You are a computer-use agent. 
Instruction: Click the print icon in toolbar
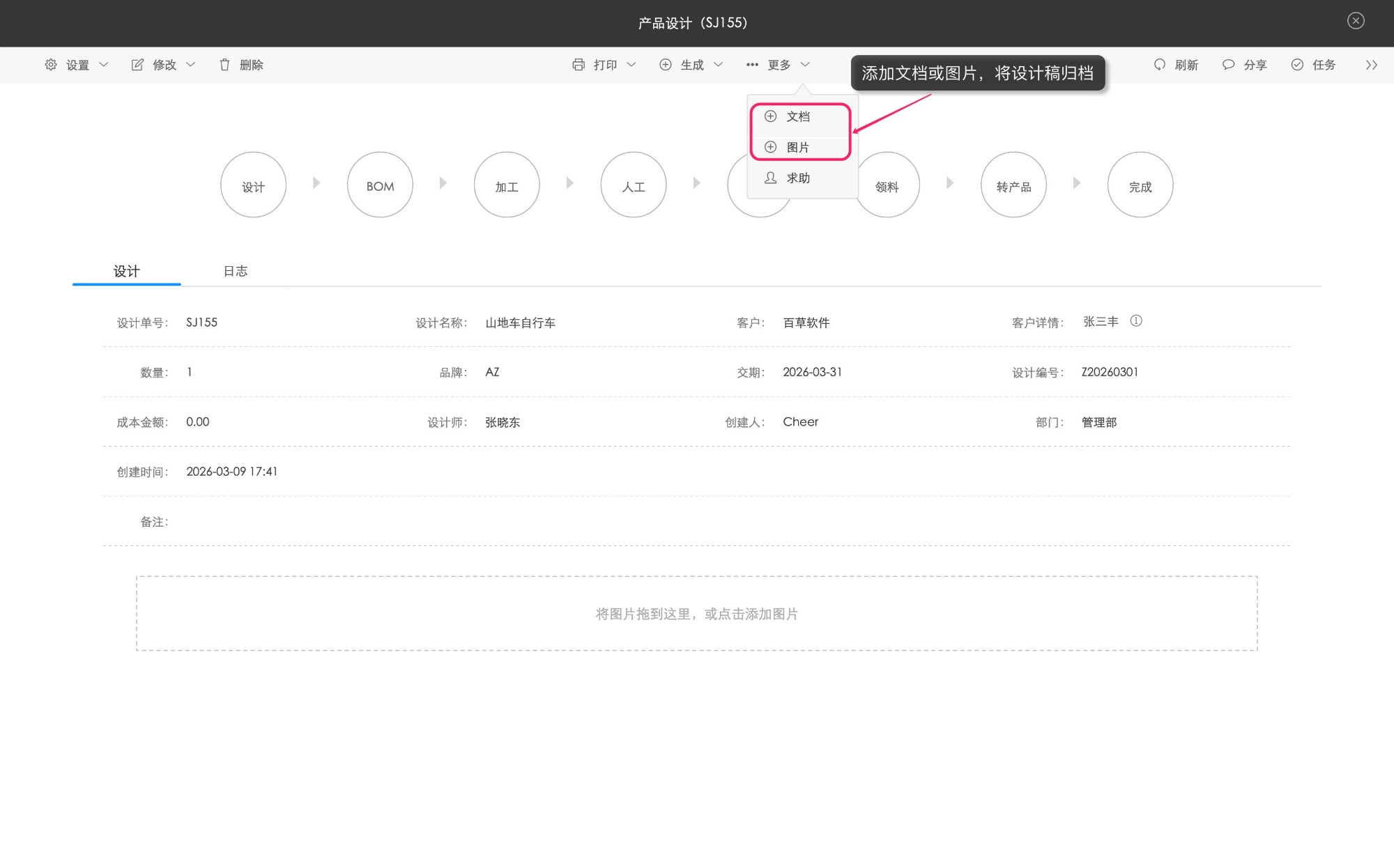coord(579,65)
